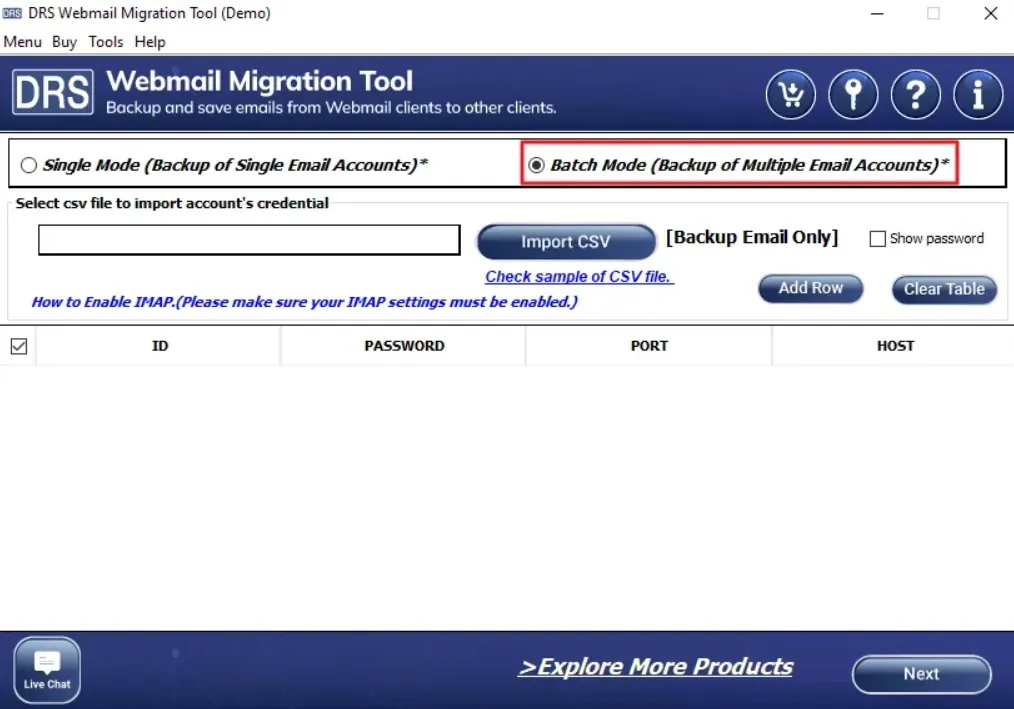Open the Tools menu
Screen dimensions: 1014x709
click(105, 42)
